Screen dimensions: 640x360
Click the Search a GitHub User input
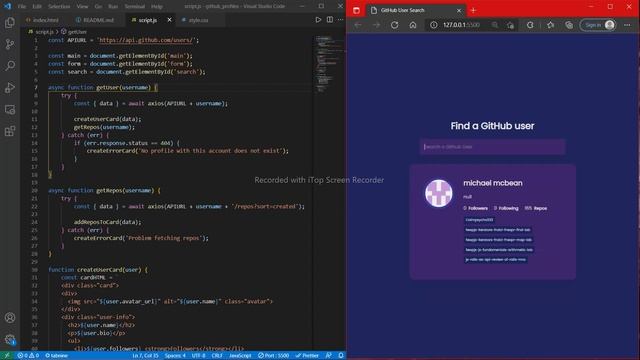(x=492, y=147)
